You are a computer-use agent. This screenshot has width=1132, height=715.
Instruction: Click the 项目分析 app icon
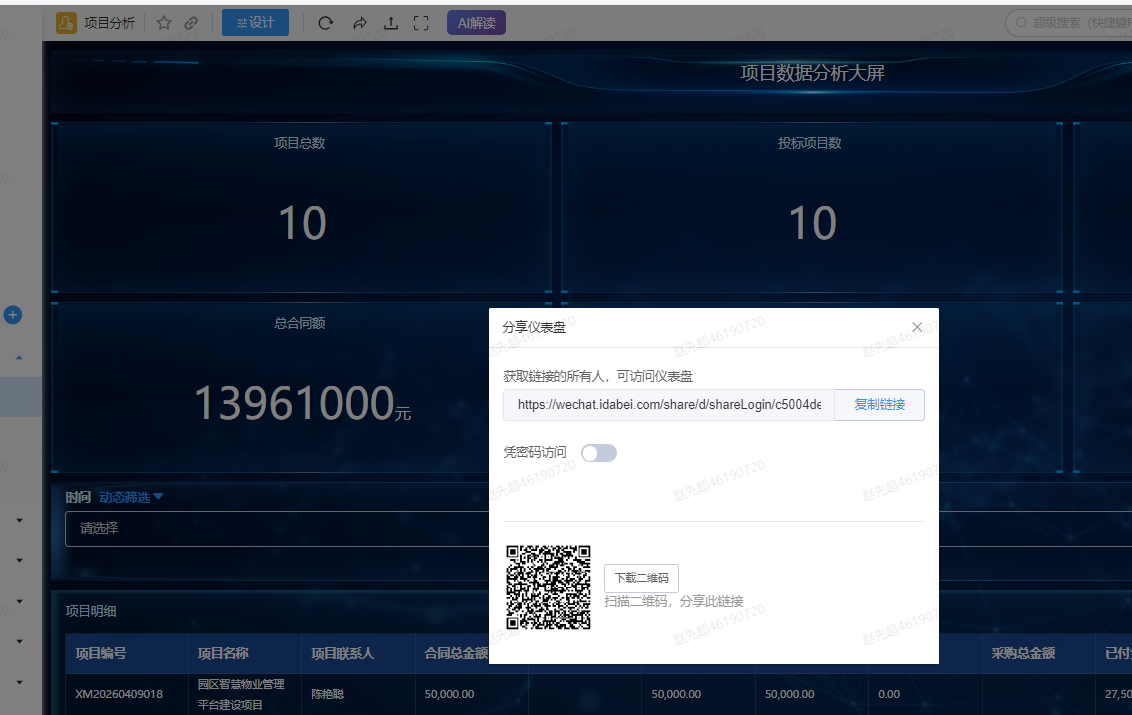[x=66, y=23]
